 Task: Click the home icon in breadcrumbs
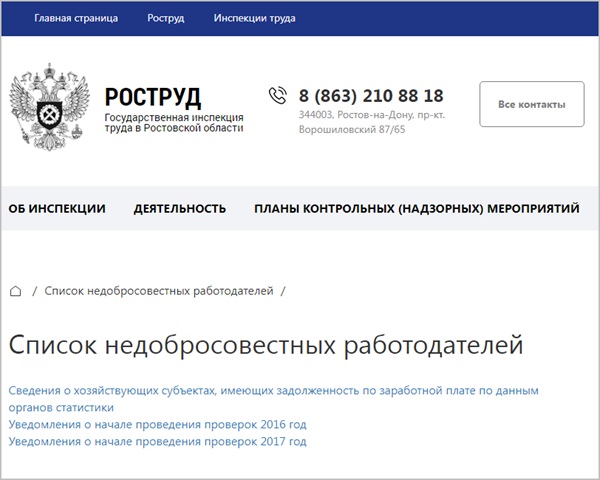[x=15, y=291]
